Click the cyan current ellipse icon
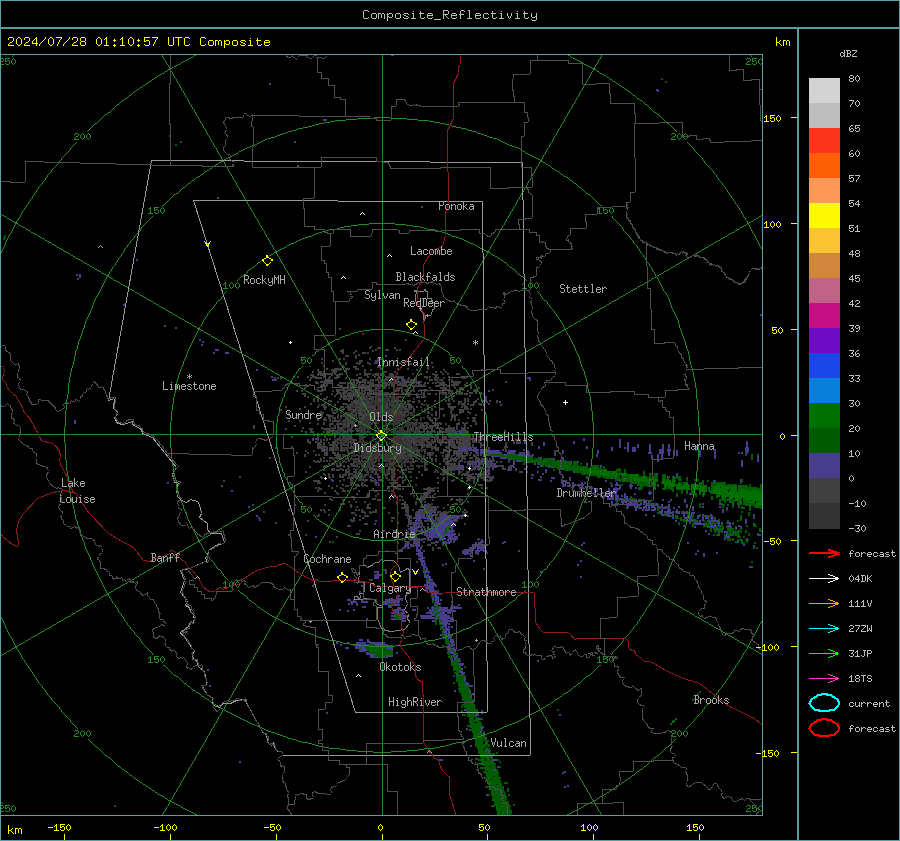900x841 pixels. click(824, 703)
